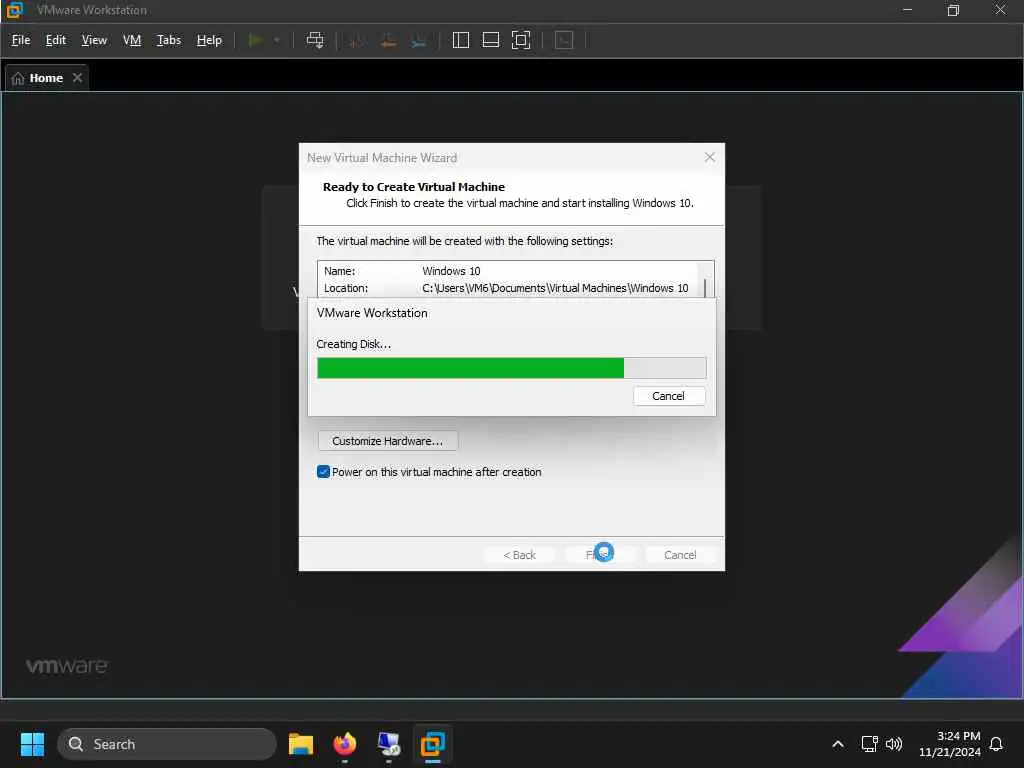
Task: Click the wizard's bottom Cancel button
Action: coord(680,554)
